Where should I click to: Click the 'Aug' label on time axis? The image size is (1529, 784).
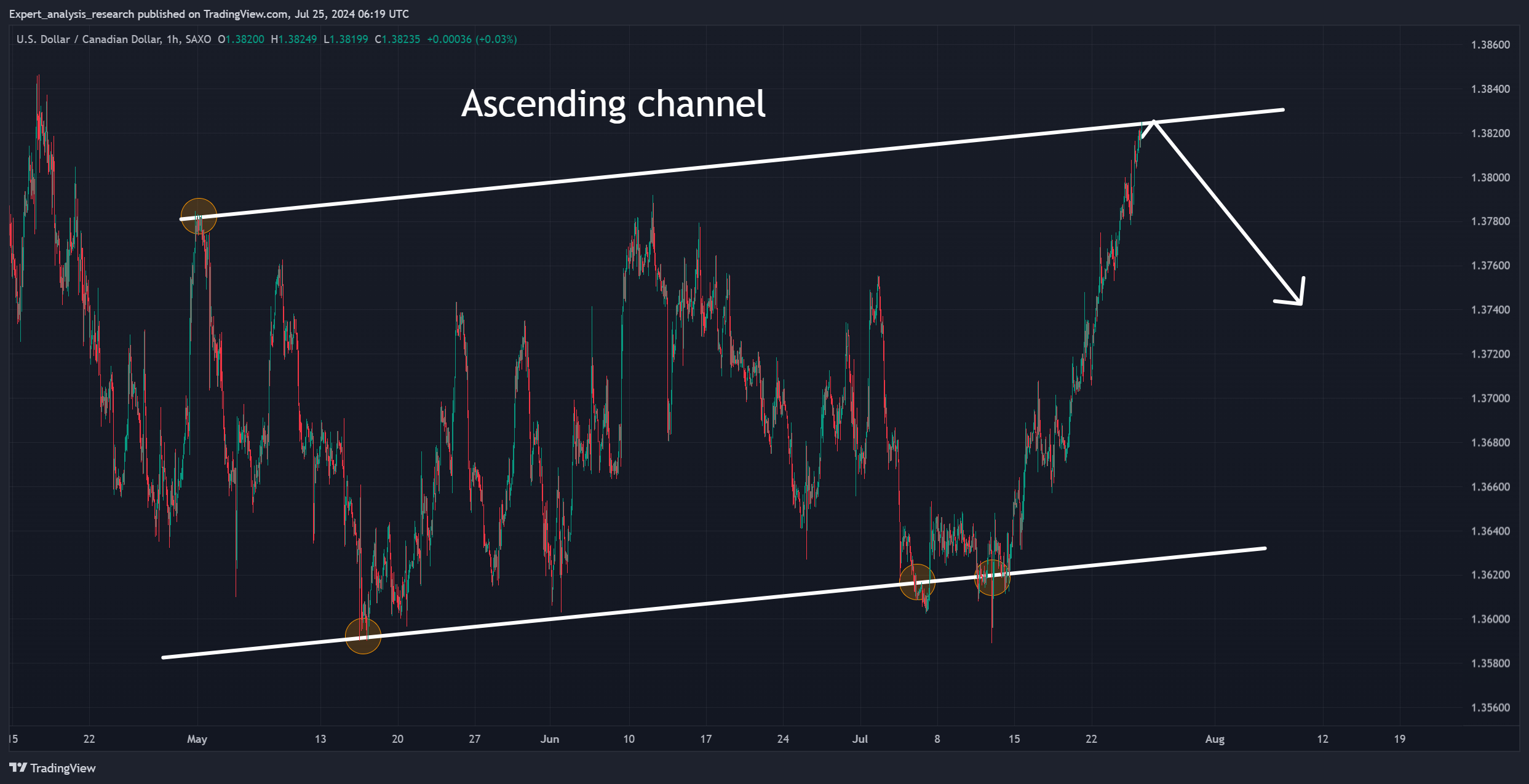(1215, 739)
